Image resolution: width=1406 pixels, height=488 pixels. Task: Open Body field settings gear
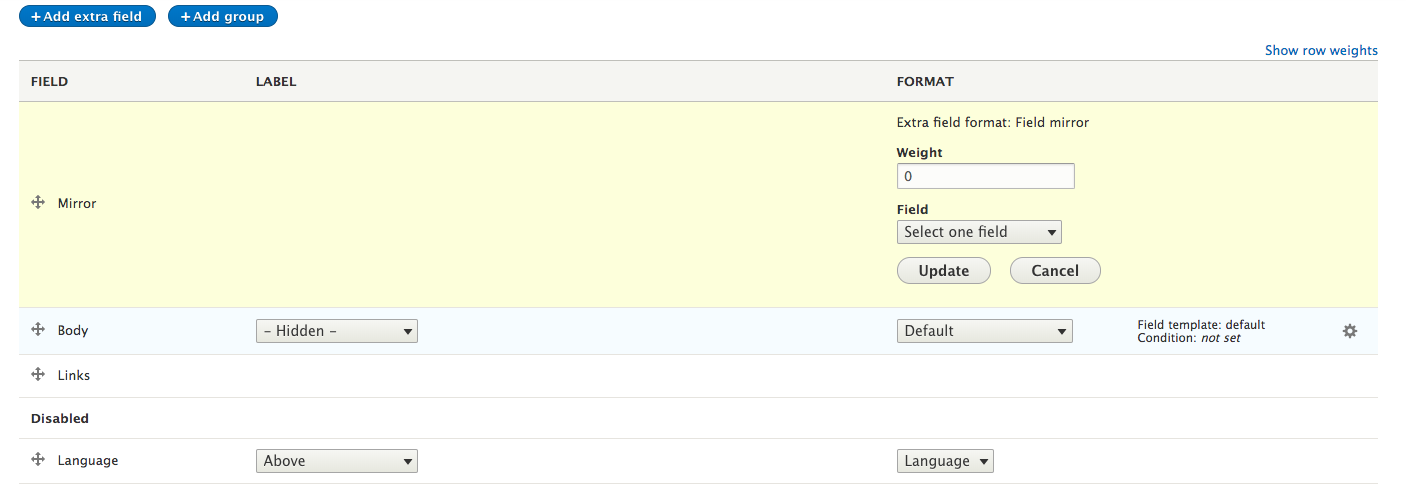click(x=1349, y=331)
